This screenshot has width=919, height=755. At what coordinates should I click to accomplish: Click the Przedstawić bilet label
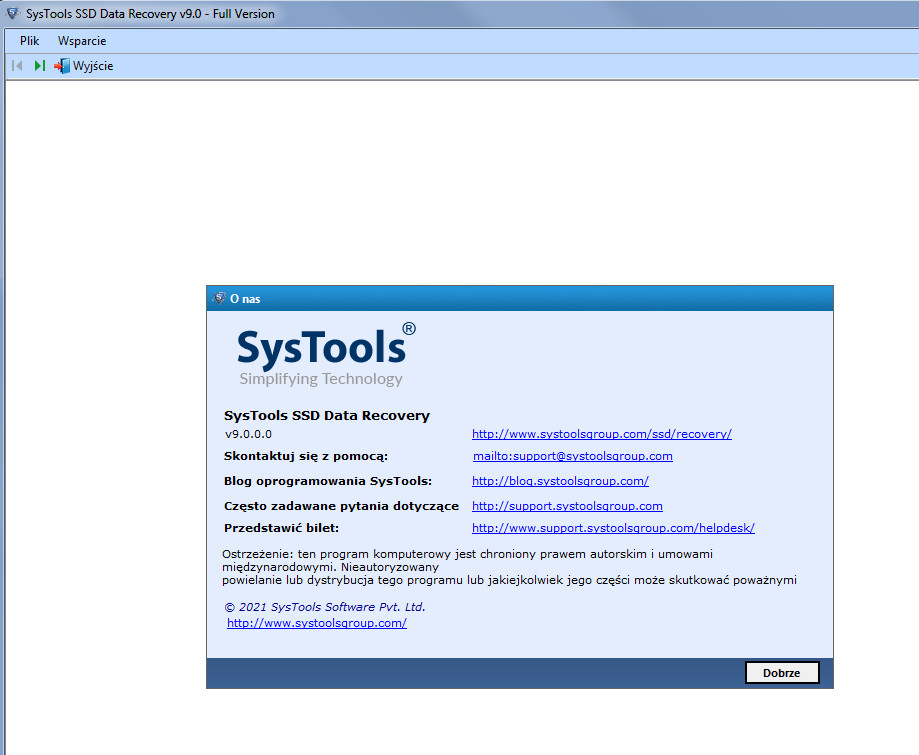coord(281,528)
